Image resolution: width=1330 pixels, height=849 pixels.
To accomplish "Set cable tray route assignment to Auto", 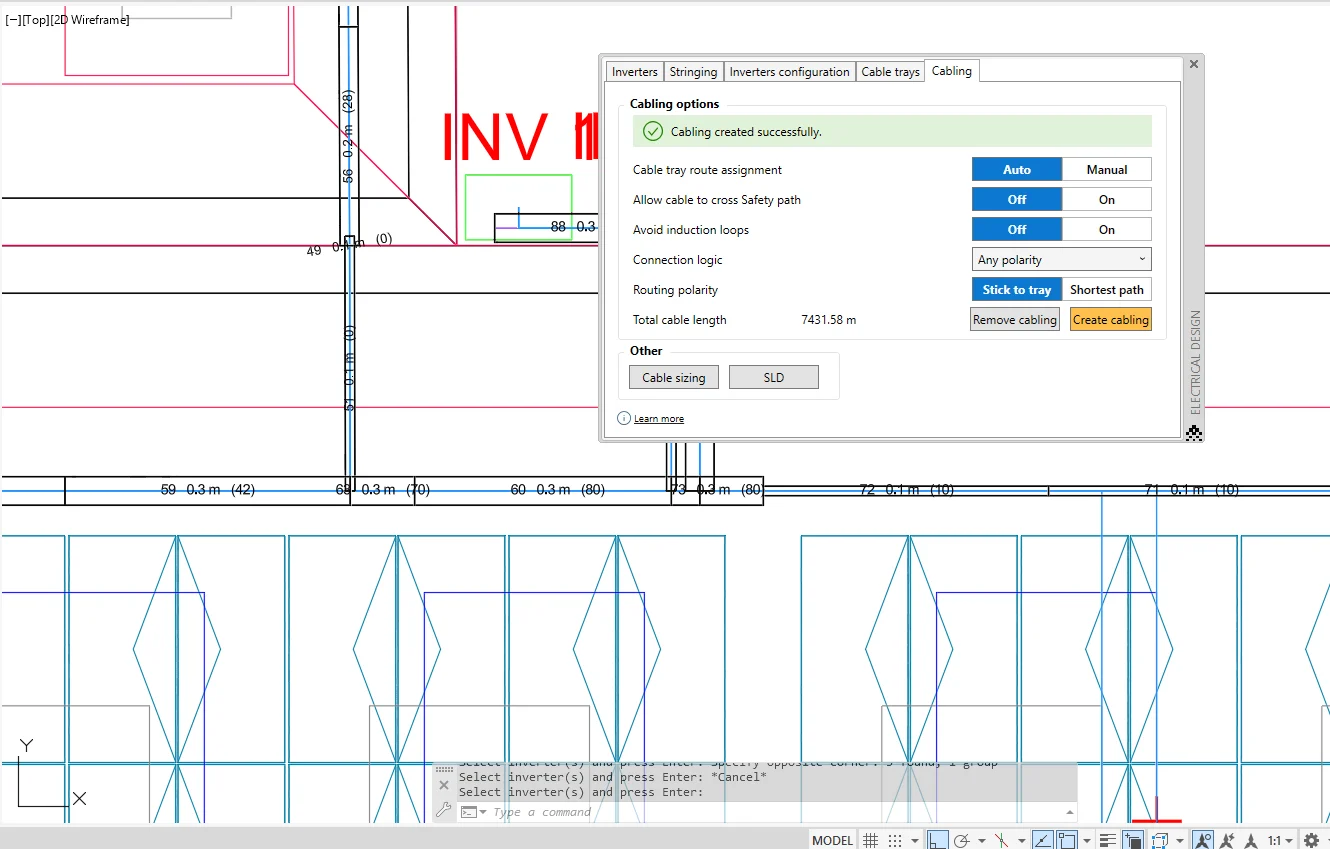I will [x=1017, y=170].
